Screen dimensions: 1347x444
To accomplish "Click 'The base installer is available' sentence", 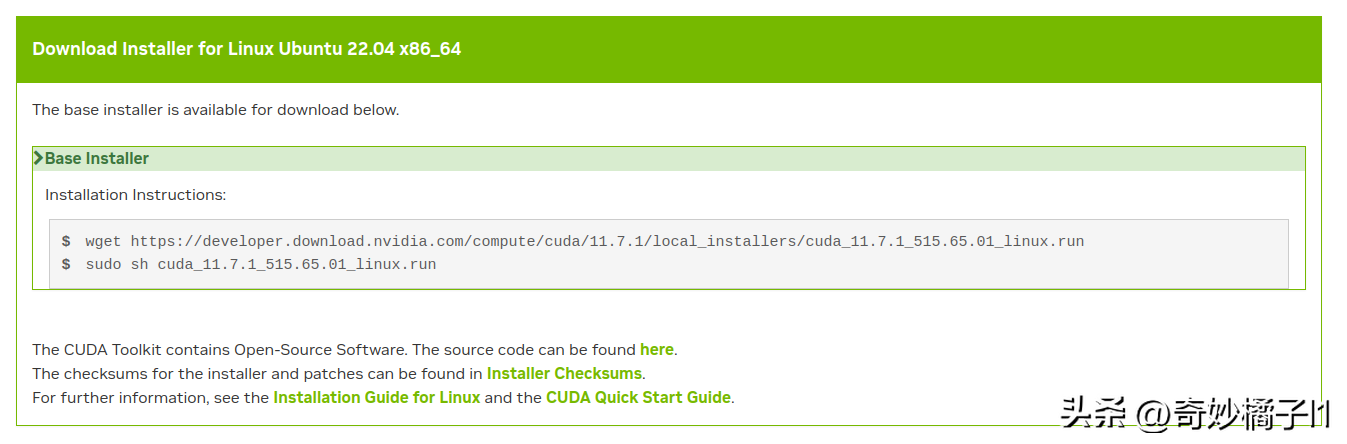I will pos(216,110).
